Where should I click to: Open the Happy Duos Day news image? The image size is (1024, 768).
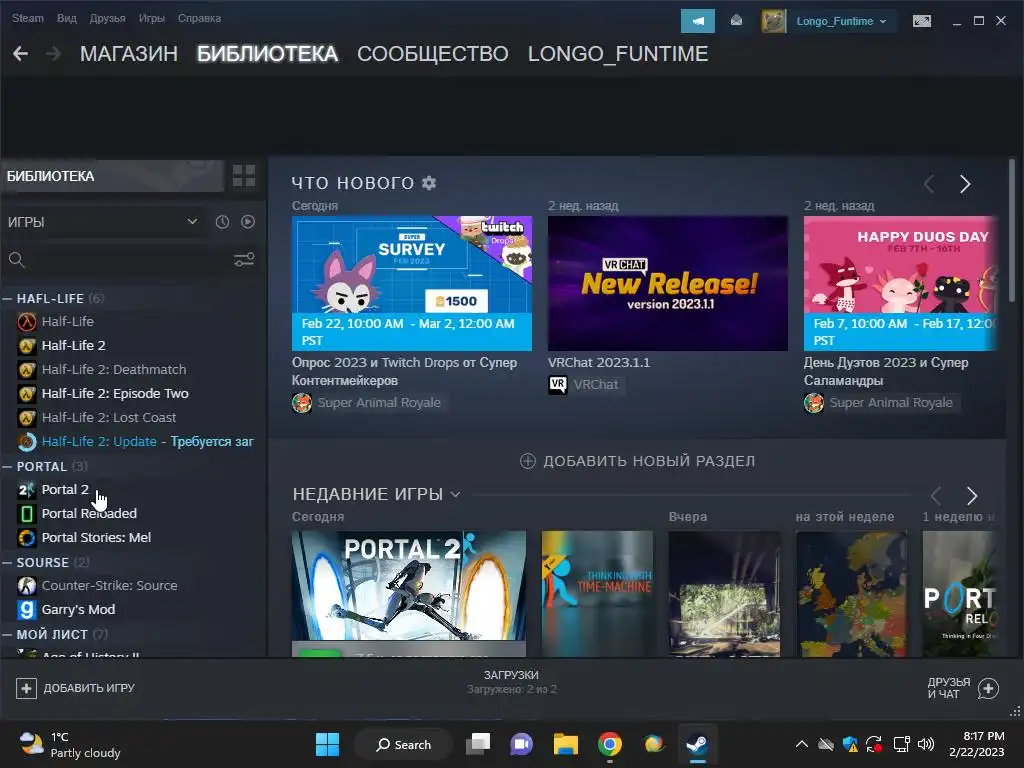(900, 283)
